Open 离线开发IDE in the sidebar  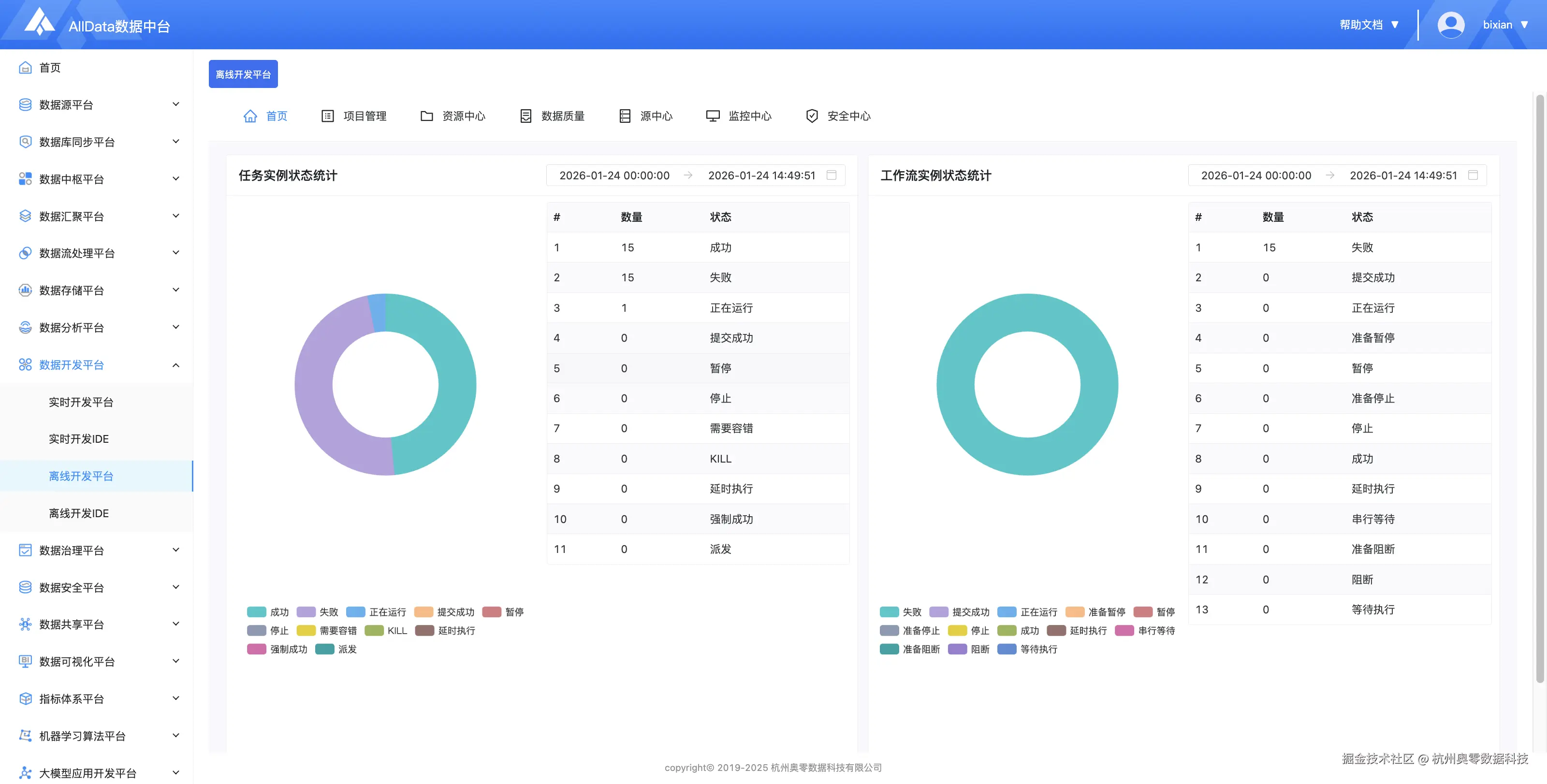pos(79,513)
